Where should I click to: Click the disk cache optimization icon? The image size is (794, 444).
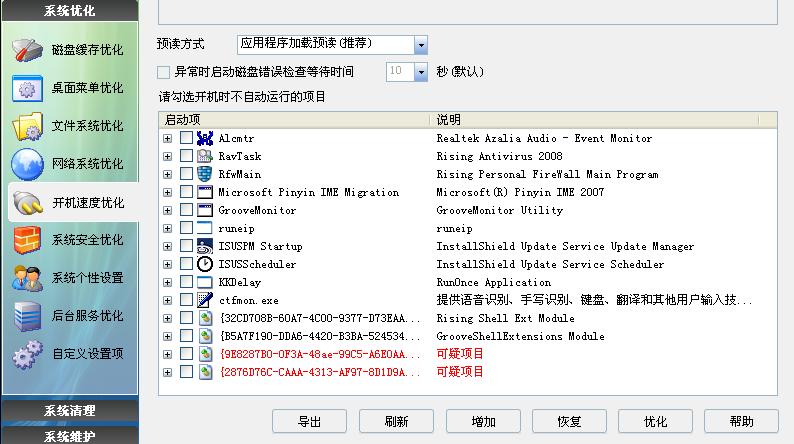pos(28,50)
